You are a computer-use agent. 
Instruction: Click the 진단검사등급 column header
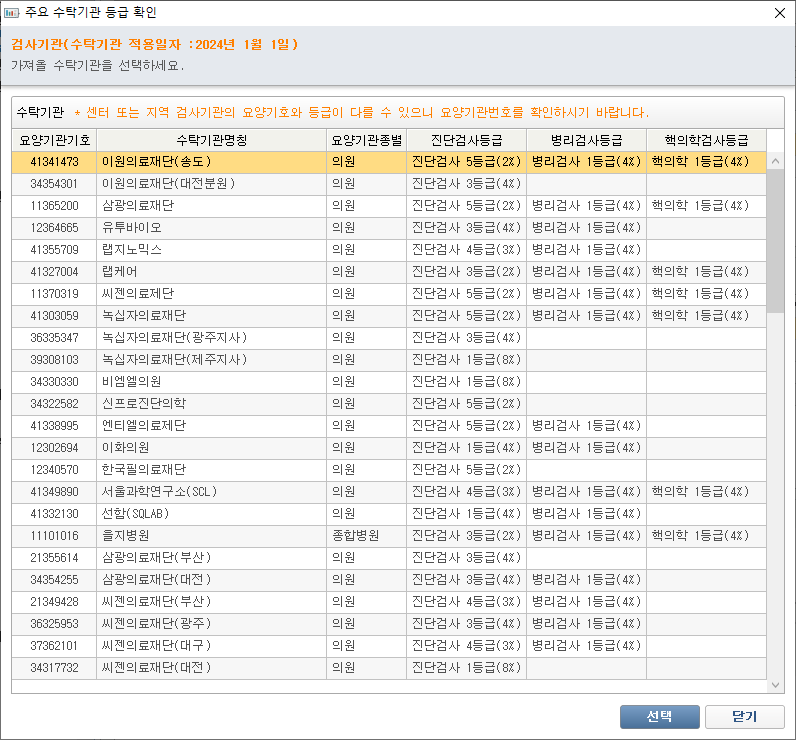pos(466,140)
